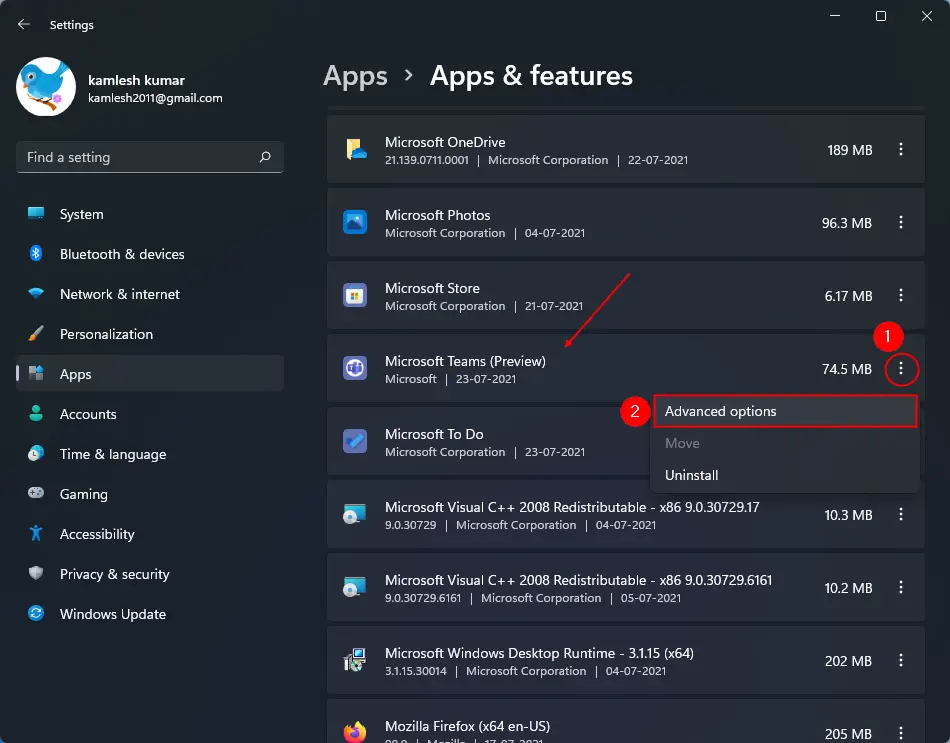The image size is (950, 743).
Task: Click the Visual C++ 9.0.30729.6161 installer icon
Action: pos(354,587)
